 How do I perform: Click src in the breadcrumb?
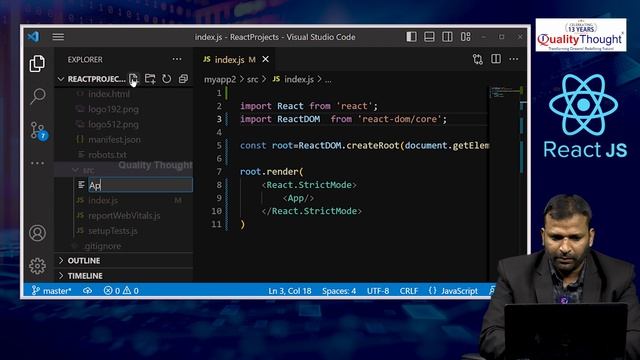coord(253,79)
